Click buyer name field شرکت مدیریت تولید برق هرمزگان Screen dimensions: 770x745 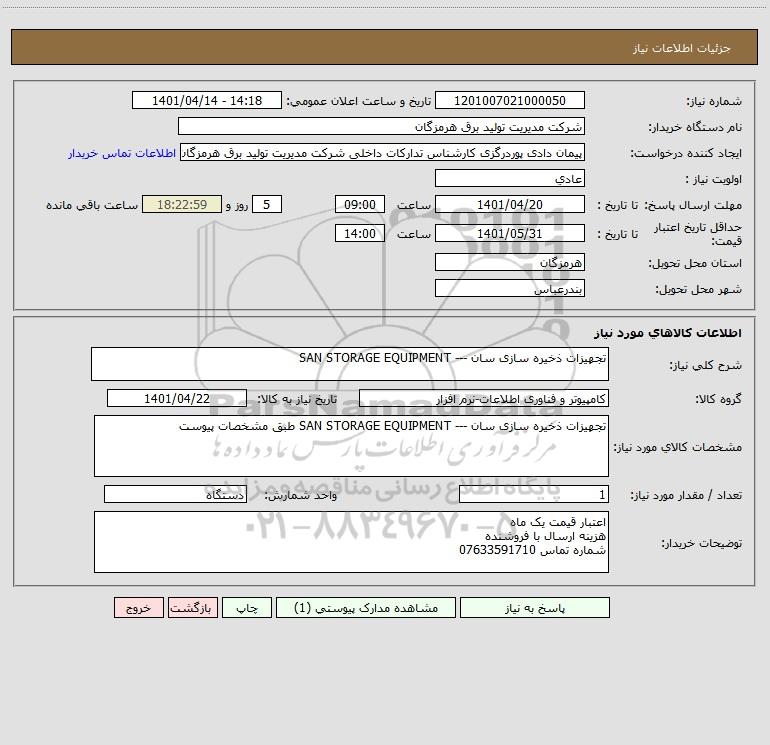(x=381, y=126)
